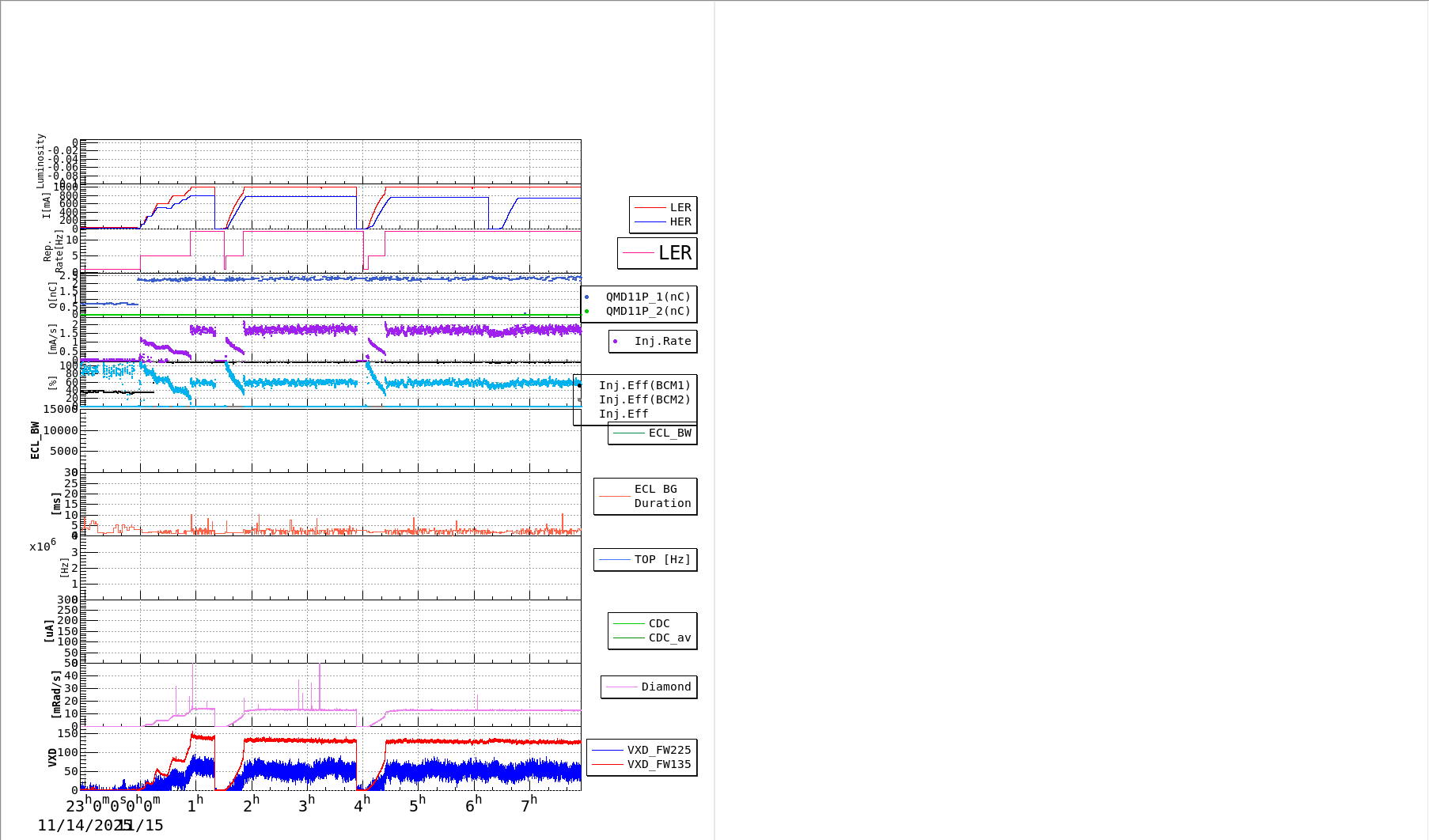The width and height of the screenshot is (1429, 840).
Task: Click the ECL_BW legend line sample
Action: tap(628, 433)
